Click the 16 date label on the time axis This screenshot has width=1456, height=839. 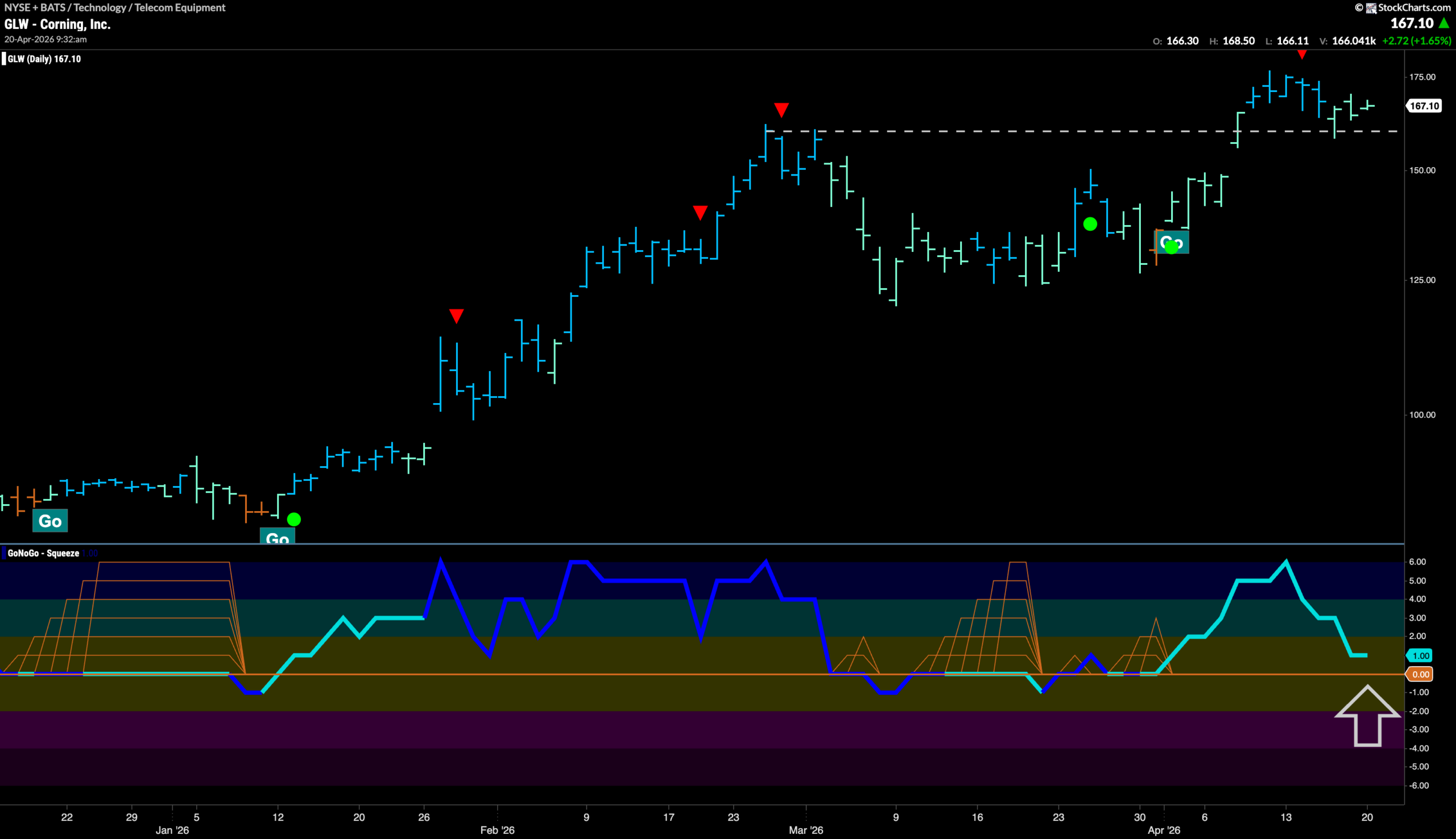[x=977, y=817]
